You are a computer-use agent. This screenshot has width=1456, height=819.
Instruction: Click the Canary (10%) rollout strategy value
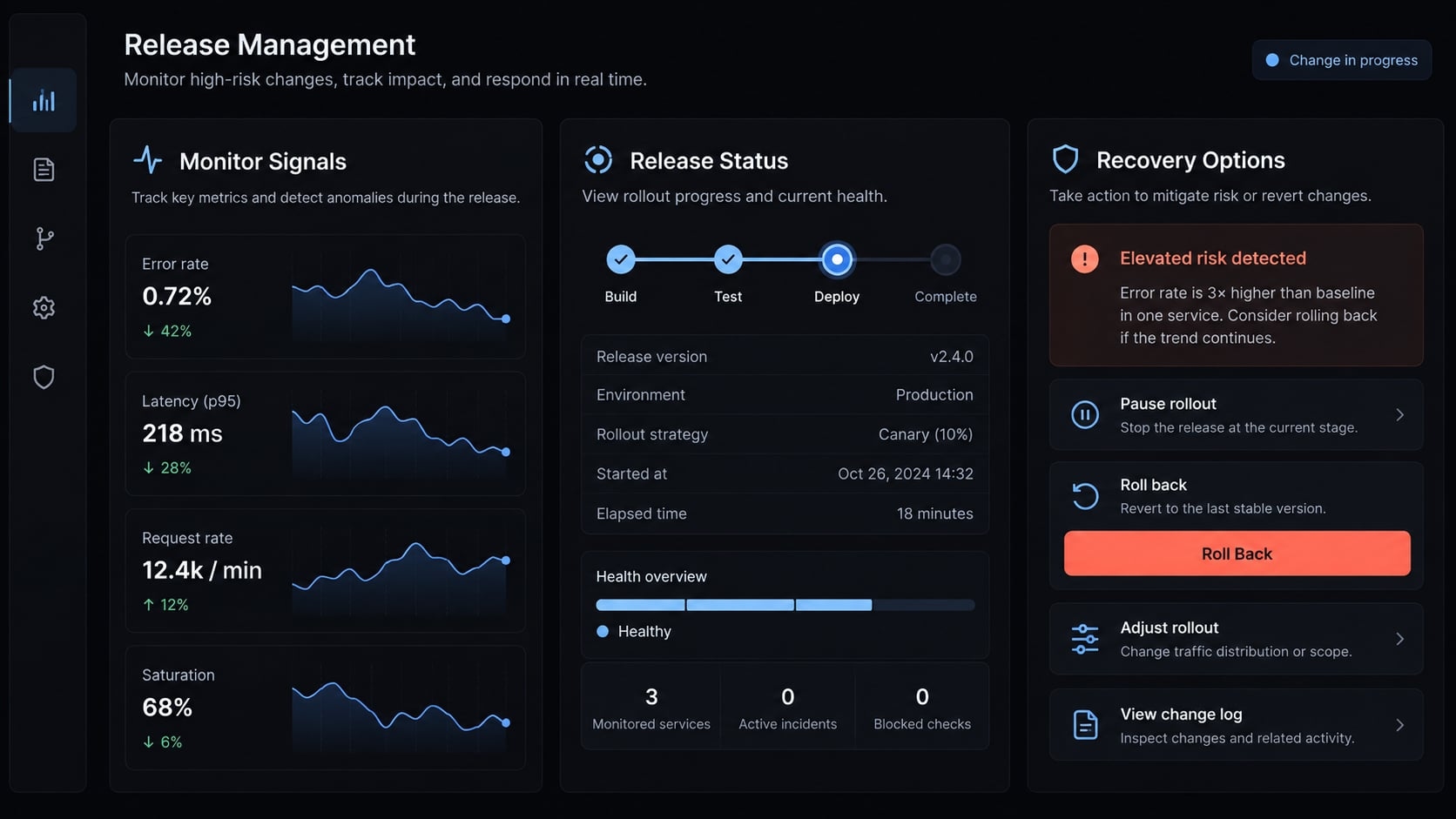[x=925, y=433]
